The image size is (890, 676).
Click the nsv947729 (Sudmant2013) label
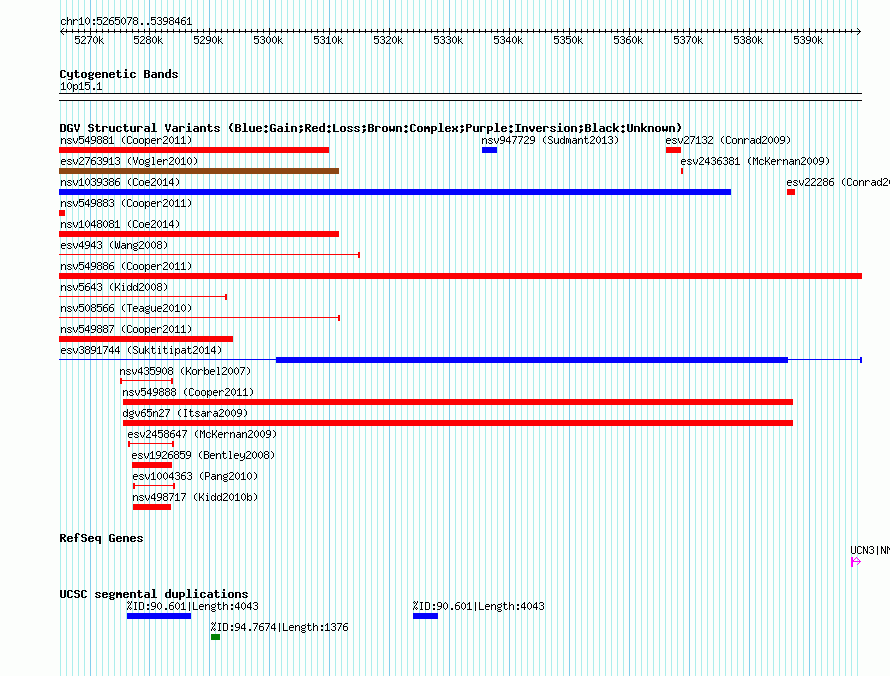coord(550,140)
